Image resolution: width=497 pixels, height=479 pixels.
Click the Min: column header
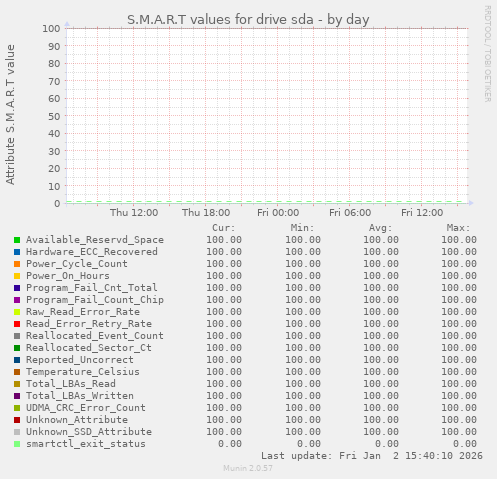(x=302, y=228)
